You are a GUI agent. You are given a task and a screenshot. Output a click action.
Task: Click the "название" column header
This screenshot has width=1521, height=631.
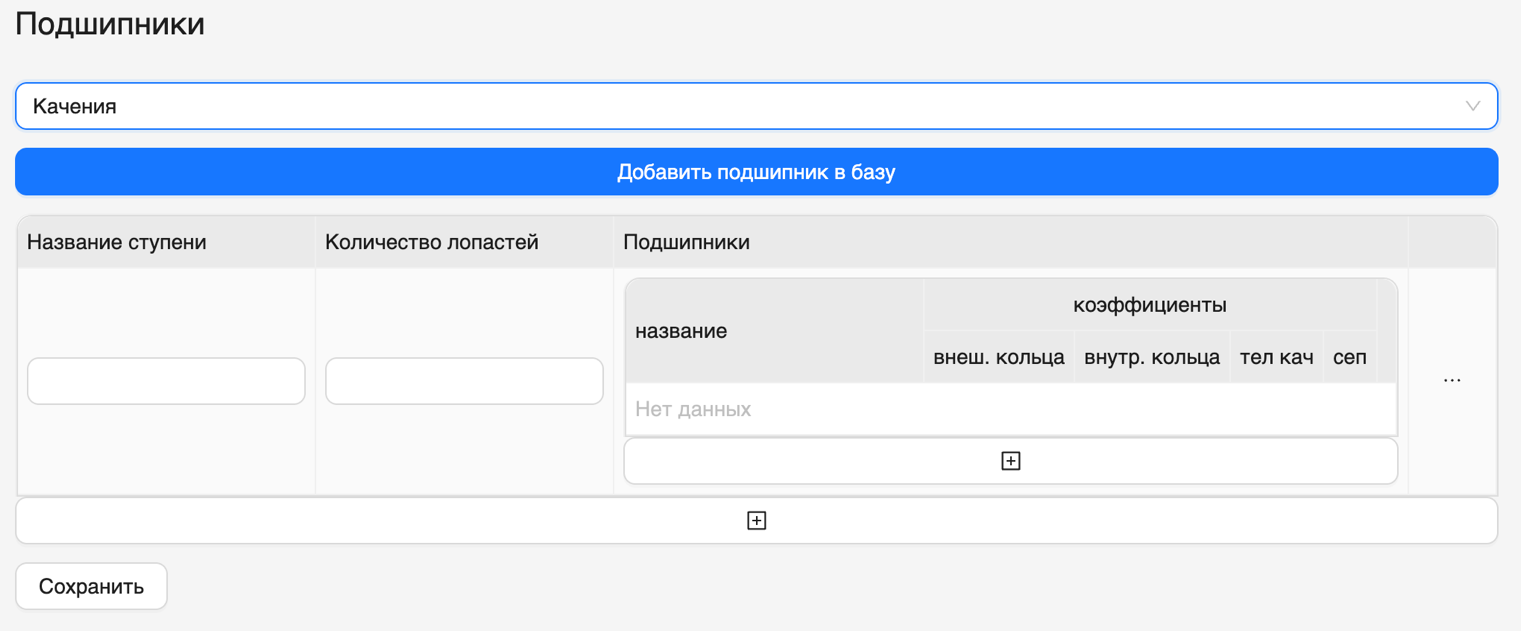[x=680, y=331]
